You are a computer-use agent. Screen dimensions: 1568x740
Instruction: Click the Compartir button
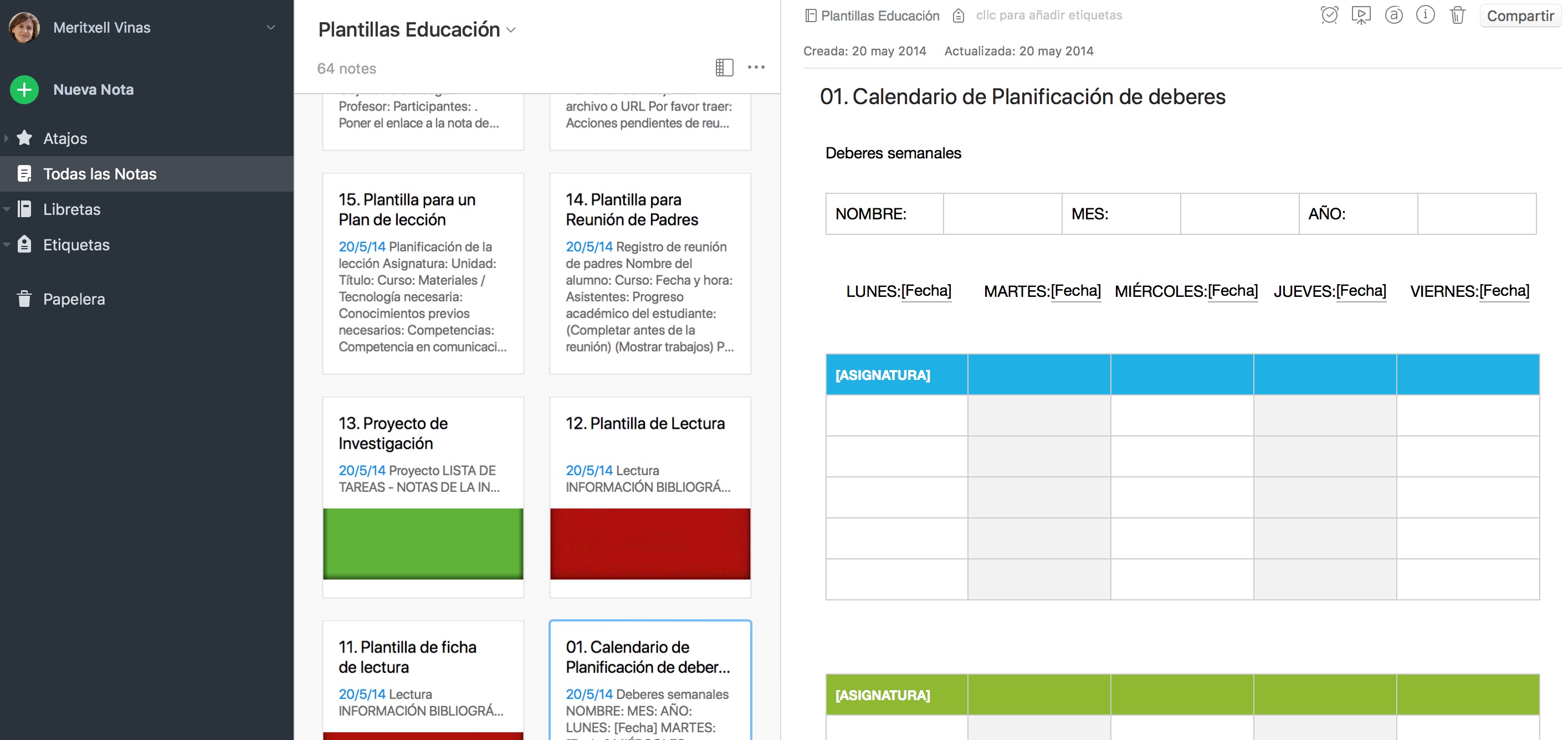click(1520, 16)
